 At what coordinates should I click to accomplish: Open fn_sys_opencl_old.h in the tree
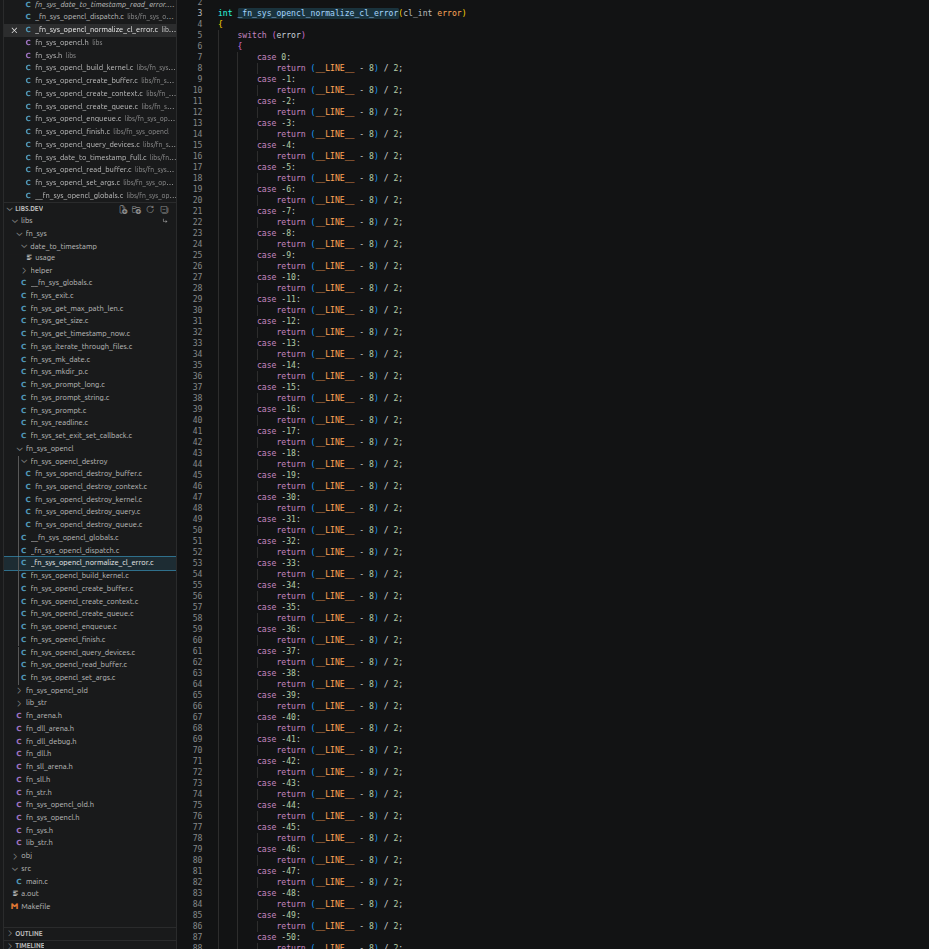[90, 804]
